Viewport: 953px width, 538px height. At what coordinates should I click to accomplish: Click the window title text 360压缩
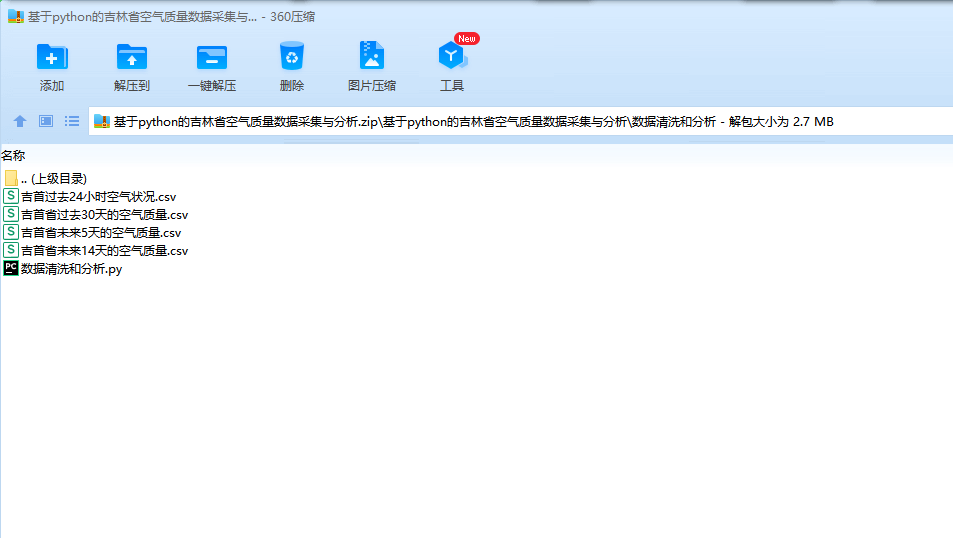[292, 17]
